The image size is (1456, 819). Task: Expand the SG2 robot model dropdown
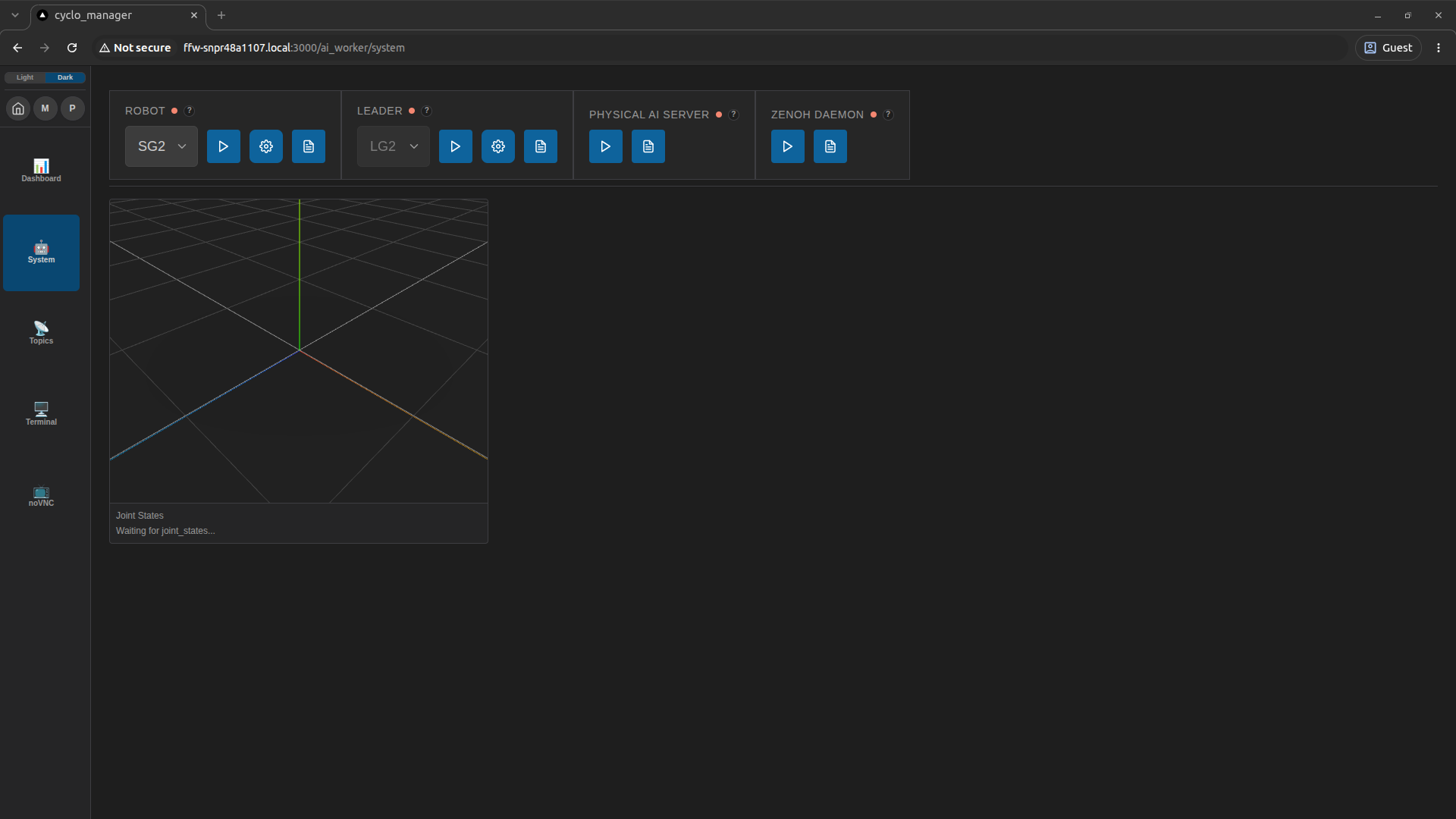[x=162, y=146]
